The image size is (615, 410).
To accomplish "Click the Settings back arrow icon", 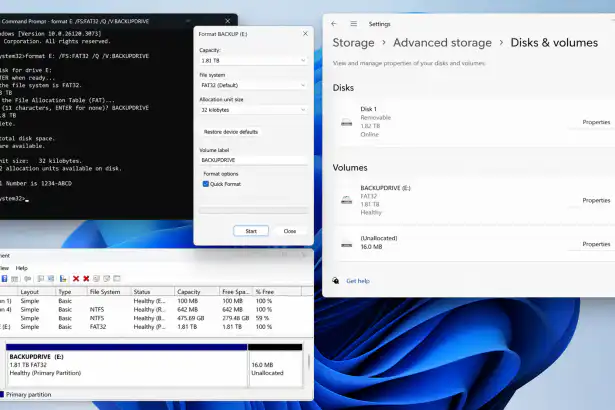I will click(334, 24).
